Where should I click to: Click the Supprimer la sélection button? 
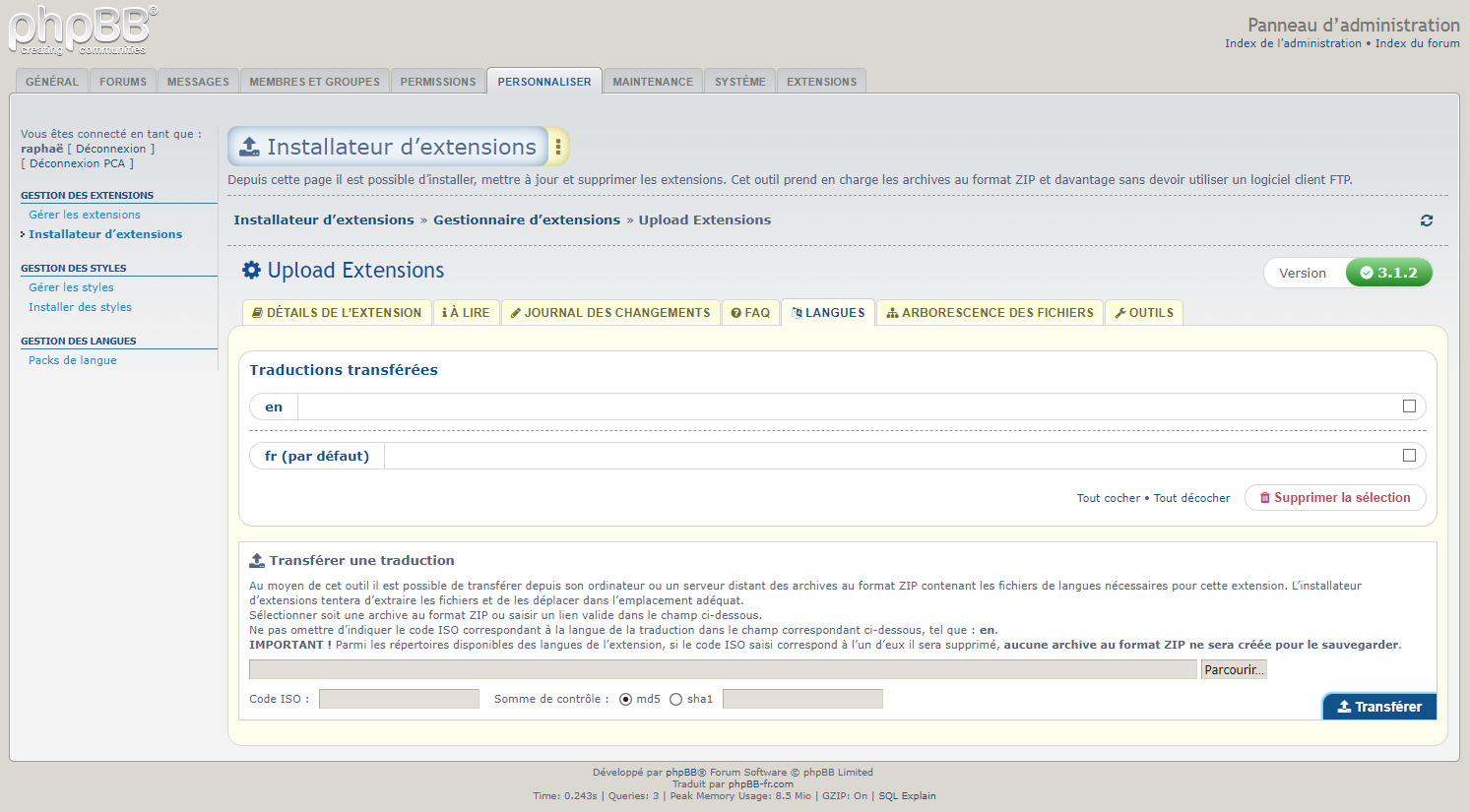pyautogui.click(x=1334, y=498)
